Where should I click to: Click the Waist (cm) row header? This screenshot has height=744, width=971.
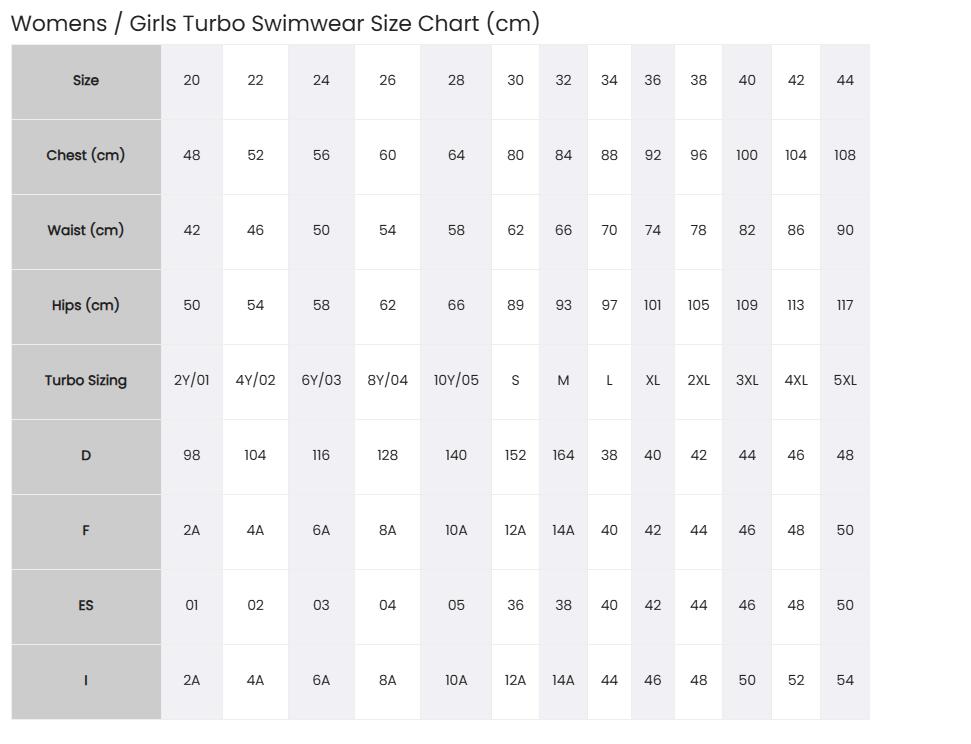(x=86, y=231)
